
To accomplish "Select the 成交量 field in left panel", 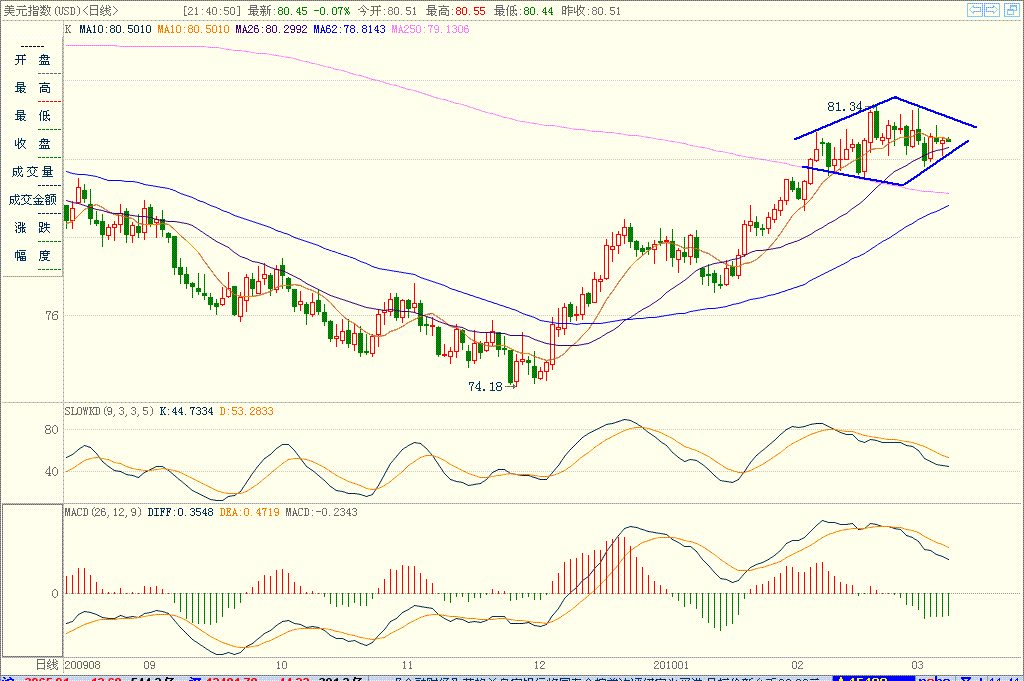I will 33,172.
